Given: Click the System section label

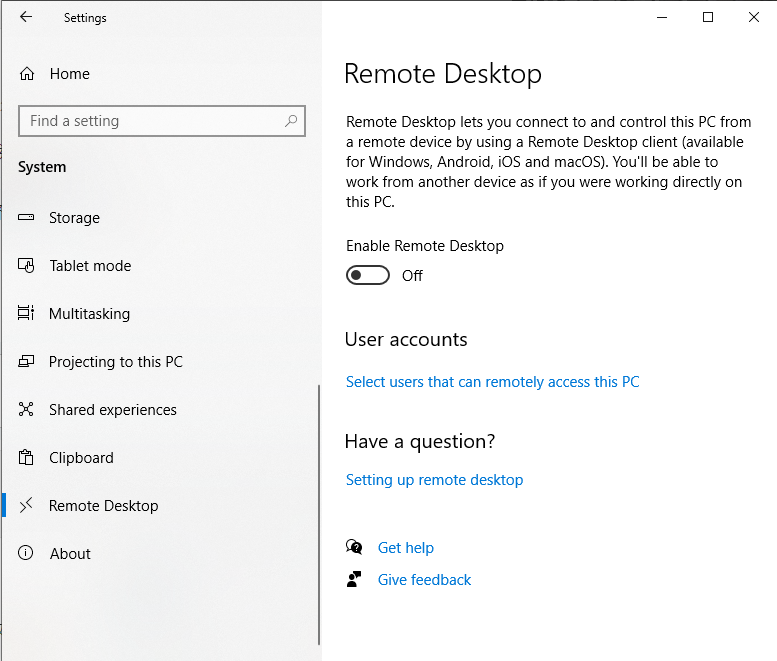Looking at the screenshot, I should (x=42, y=167).
